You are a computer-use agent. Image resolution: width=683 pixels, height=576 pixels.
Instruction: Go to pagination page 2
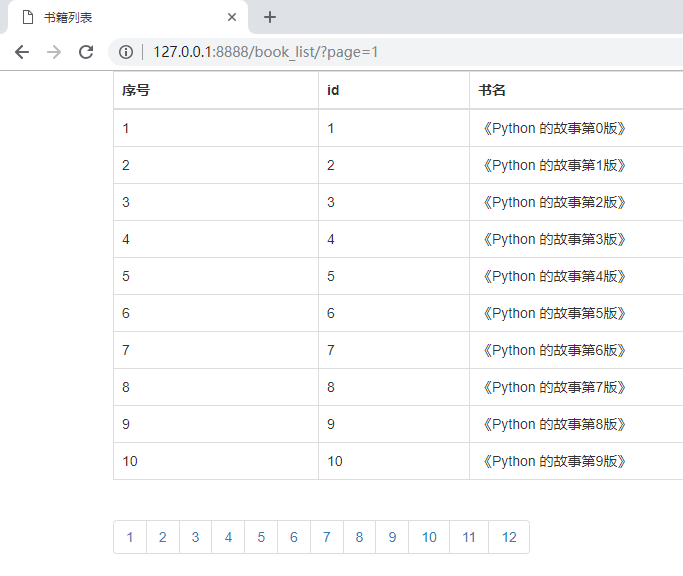tap(162, 537)
